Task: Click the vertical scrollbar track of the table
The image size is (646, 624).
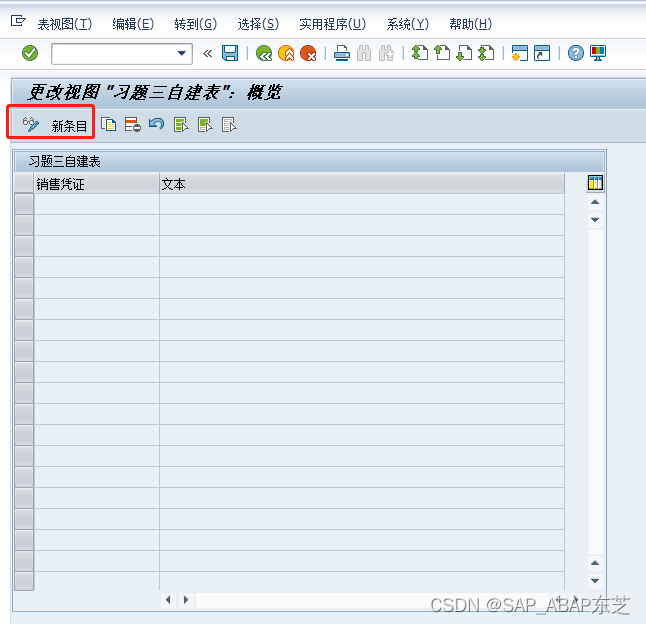Action: click(x=595, y=391)
